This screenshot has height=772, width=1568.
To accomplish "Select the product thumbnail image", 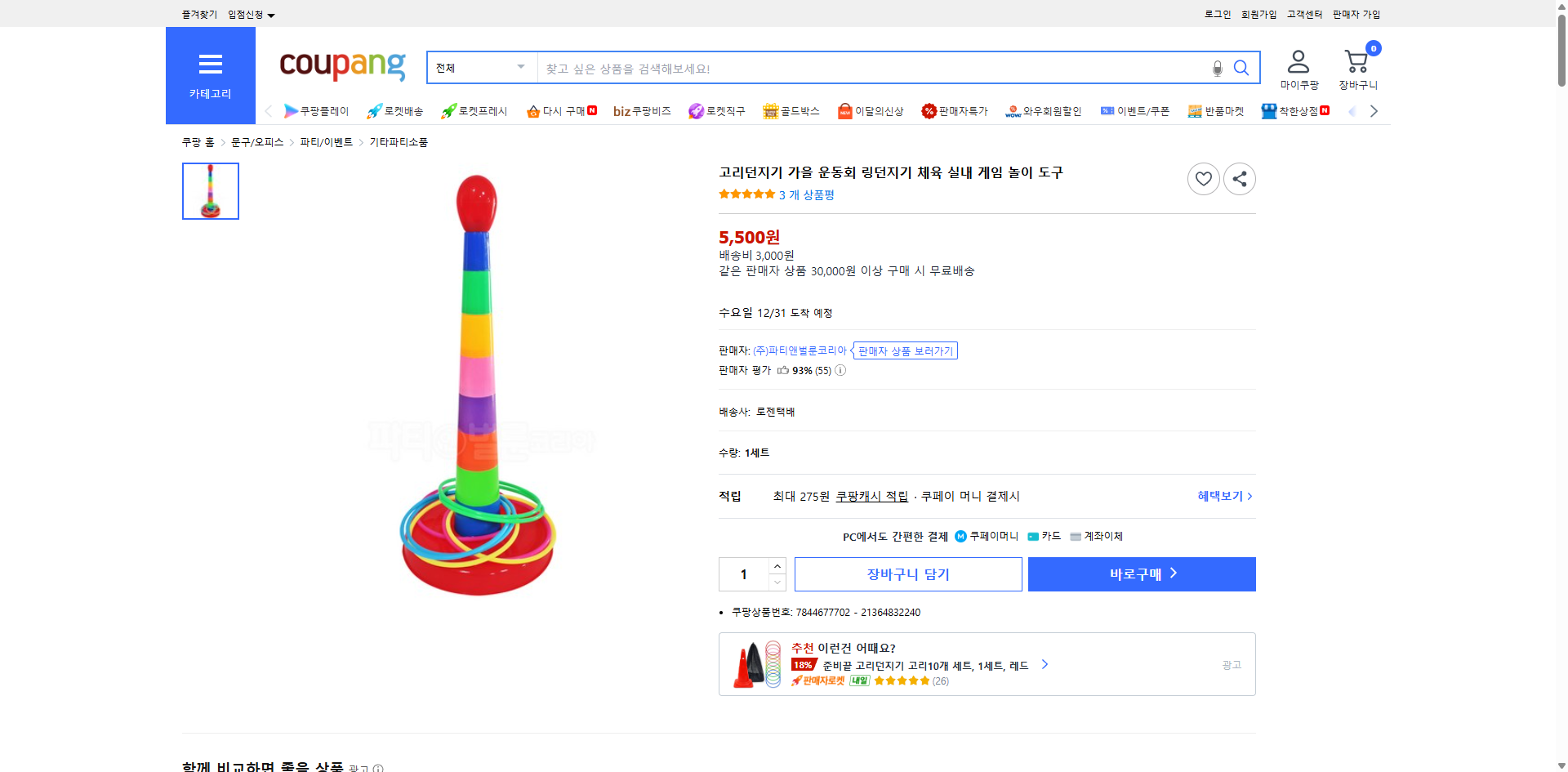I will pos(210,190).
